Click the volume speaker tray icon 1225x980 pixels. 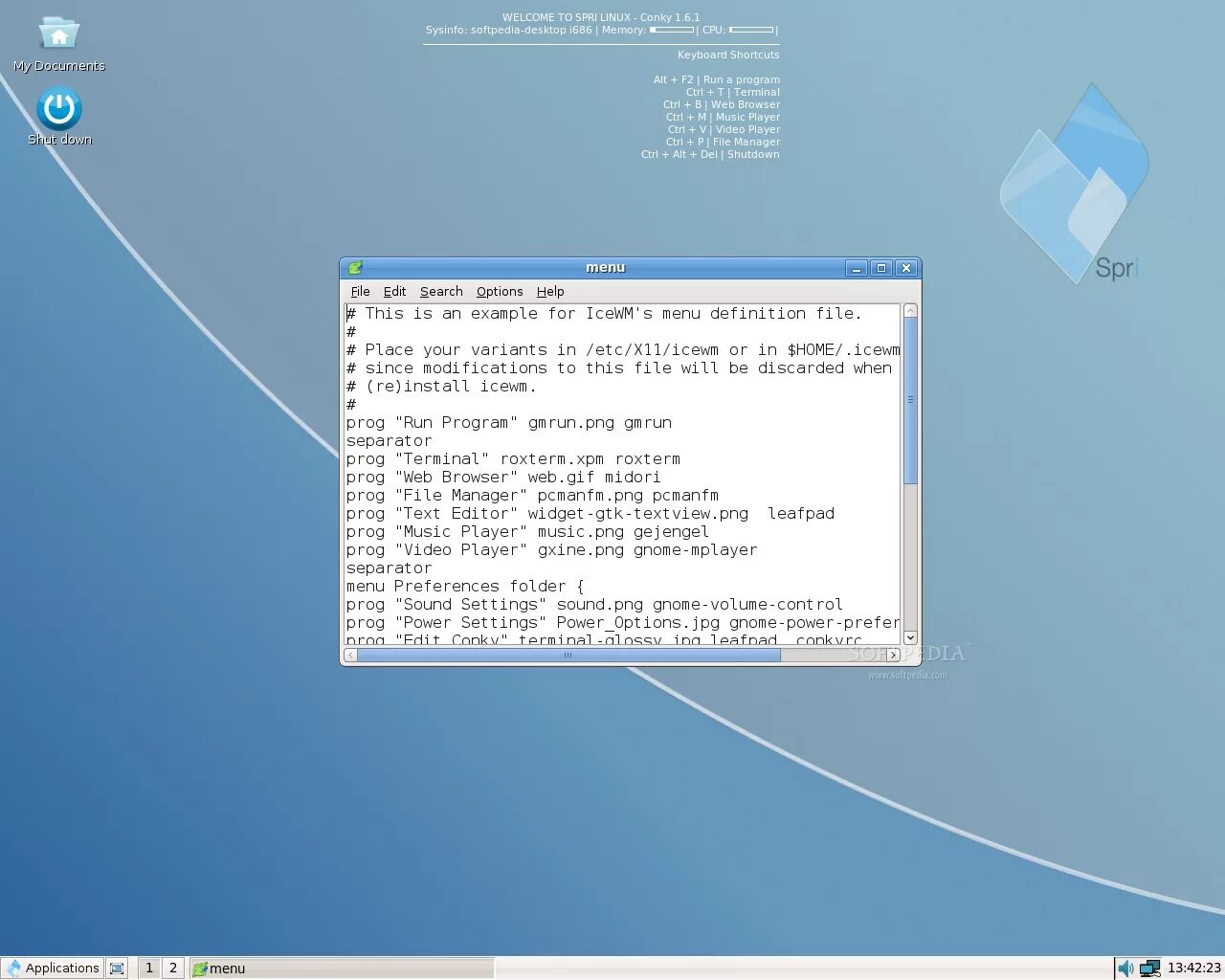pos(1125,969)
